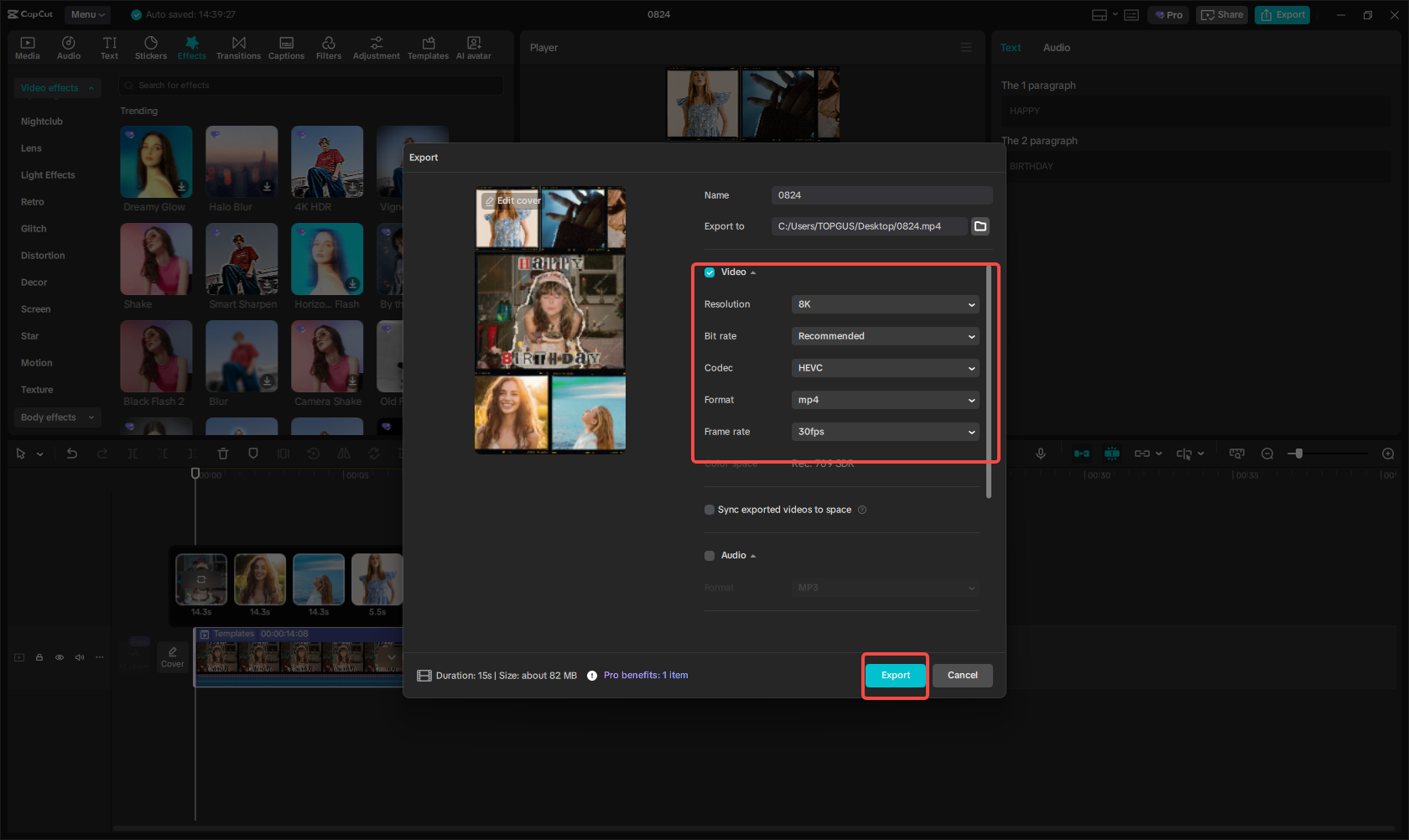
Task: Open the folder icon next to Export path
Action: coord(980,226)
